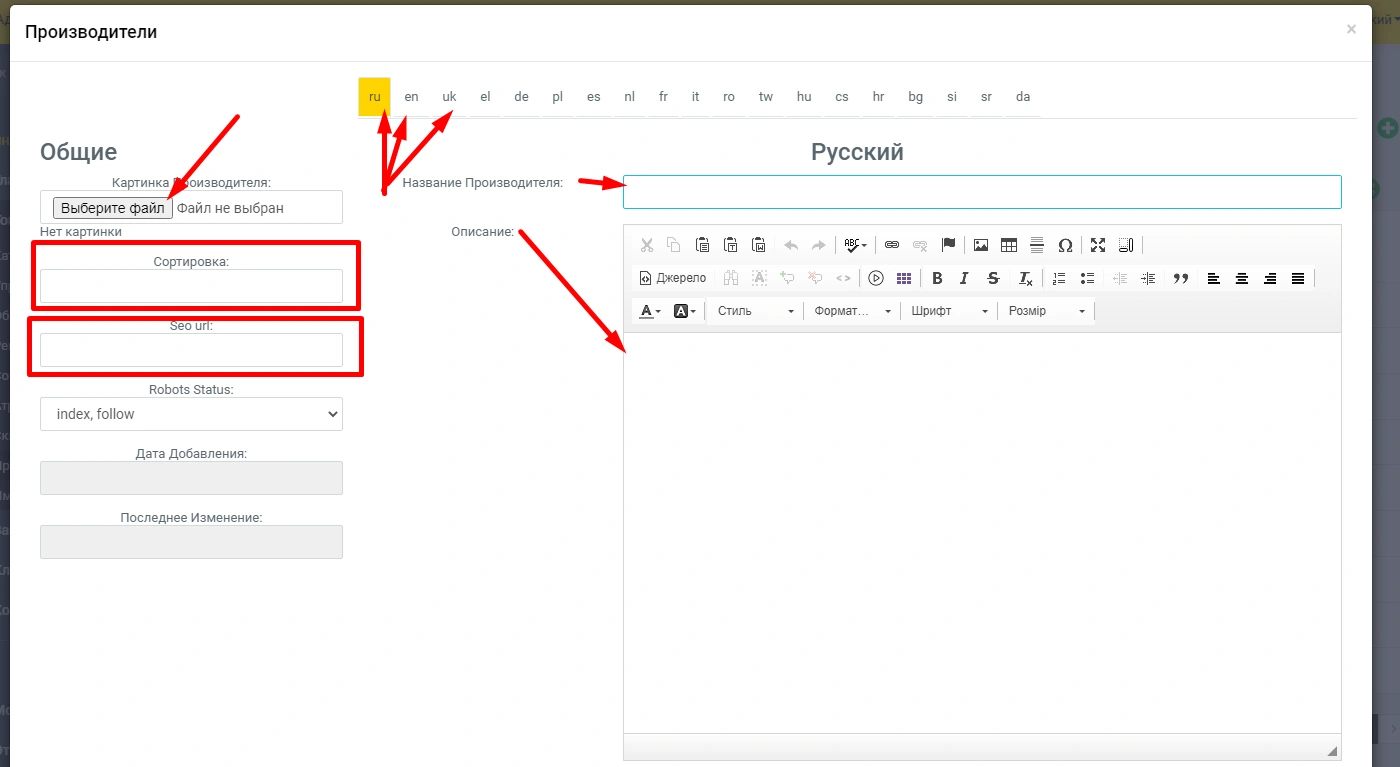1400x767 pixels.
Task: Switch to the en language tab
Action: click(x=411, y=97)
